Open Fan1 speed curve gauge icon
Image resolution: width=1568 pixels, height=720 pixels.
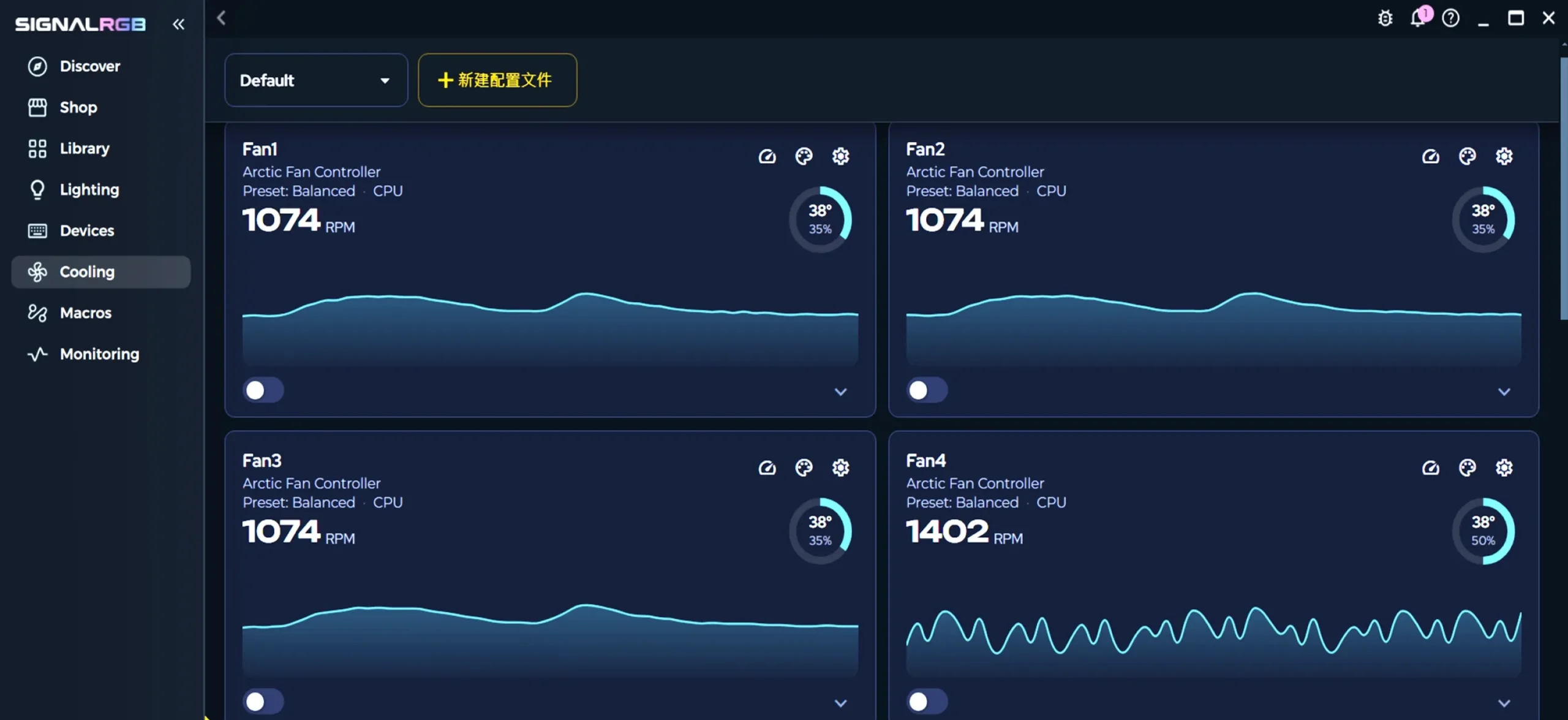(x=767, y=156)
